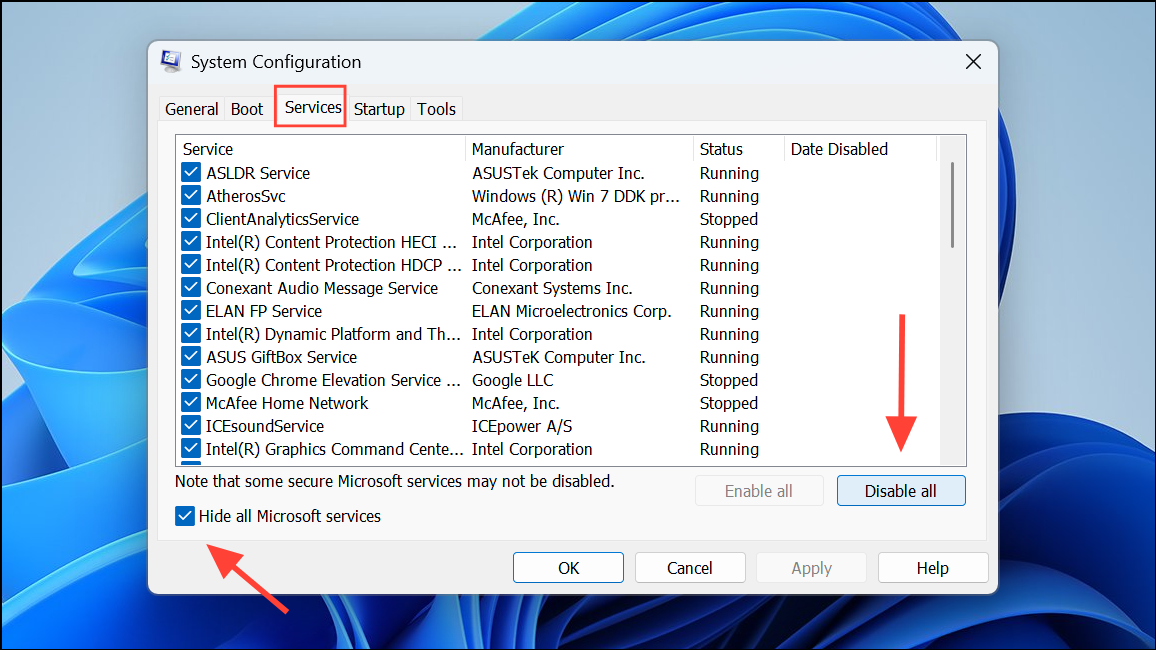Click Windows (R) Win 7 DDK manufacturer cell
This screenshot has height=650, width=1156.
point(576,196)
